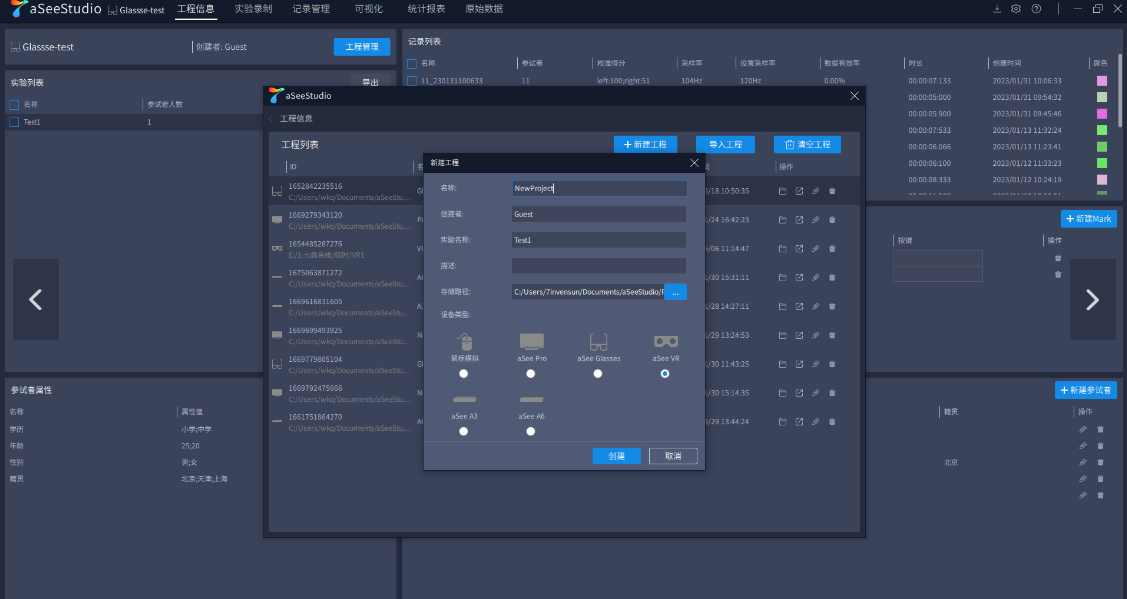Open the help question-mark icon
The width and height of the screenshot is (1127, 599).
(1036, 9)
